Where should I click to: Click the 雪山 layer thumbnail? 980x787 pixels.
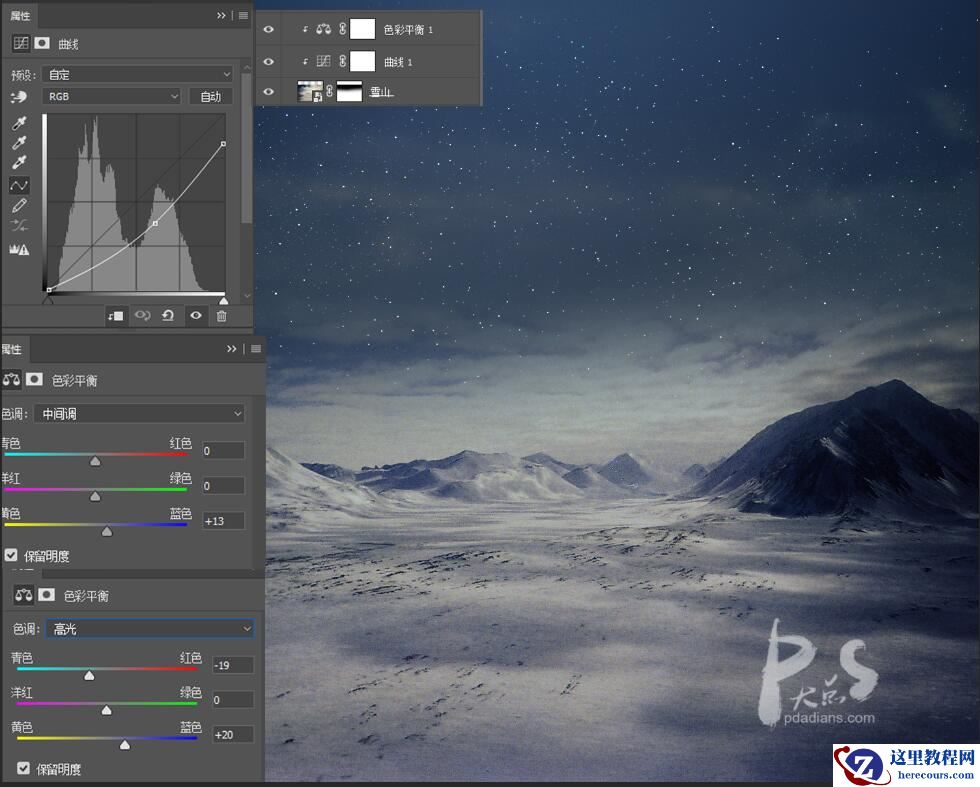tap(311, 91)
